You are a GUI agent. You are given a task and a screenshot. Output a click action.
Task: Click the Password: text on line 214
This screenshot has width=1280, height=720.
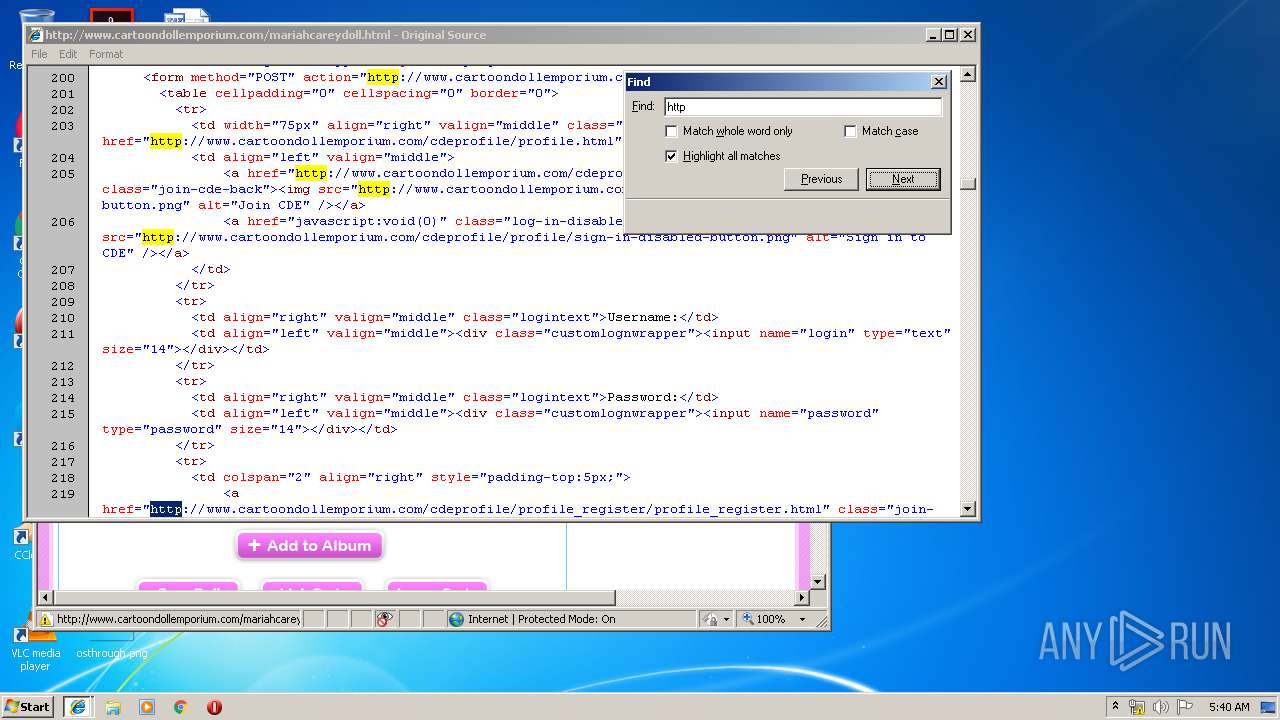click(643, 398)
